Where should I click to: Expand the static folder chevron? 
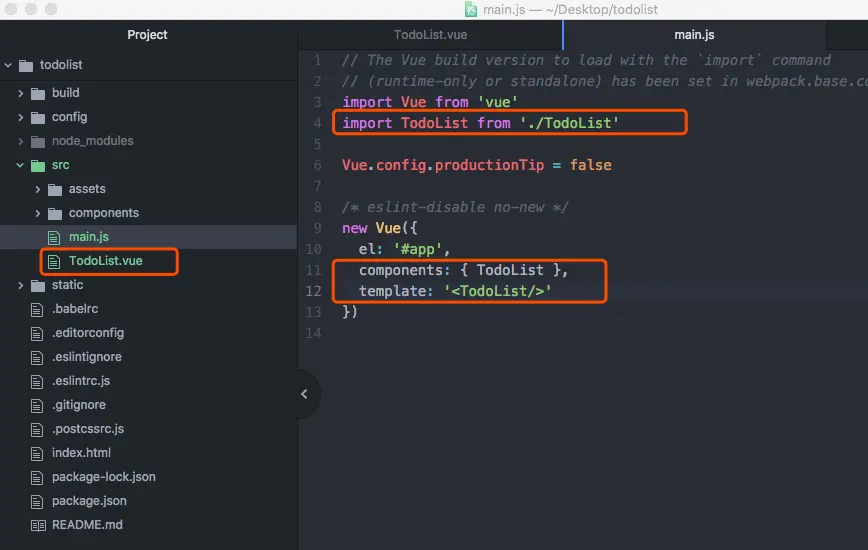[x=20, y=285]
